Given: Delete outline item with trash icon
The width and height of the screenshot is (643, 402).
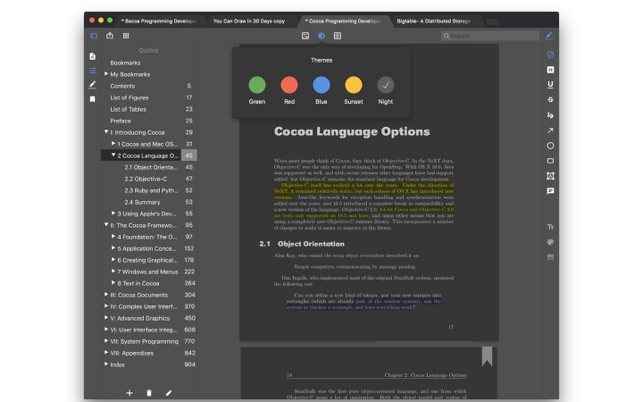Looking at the screenshot, I should point(149,393).
